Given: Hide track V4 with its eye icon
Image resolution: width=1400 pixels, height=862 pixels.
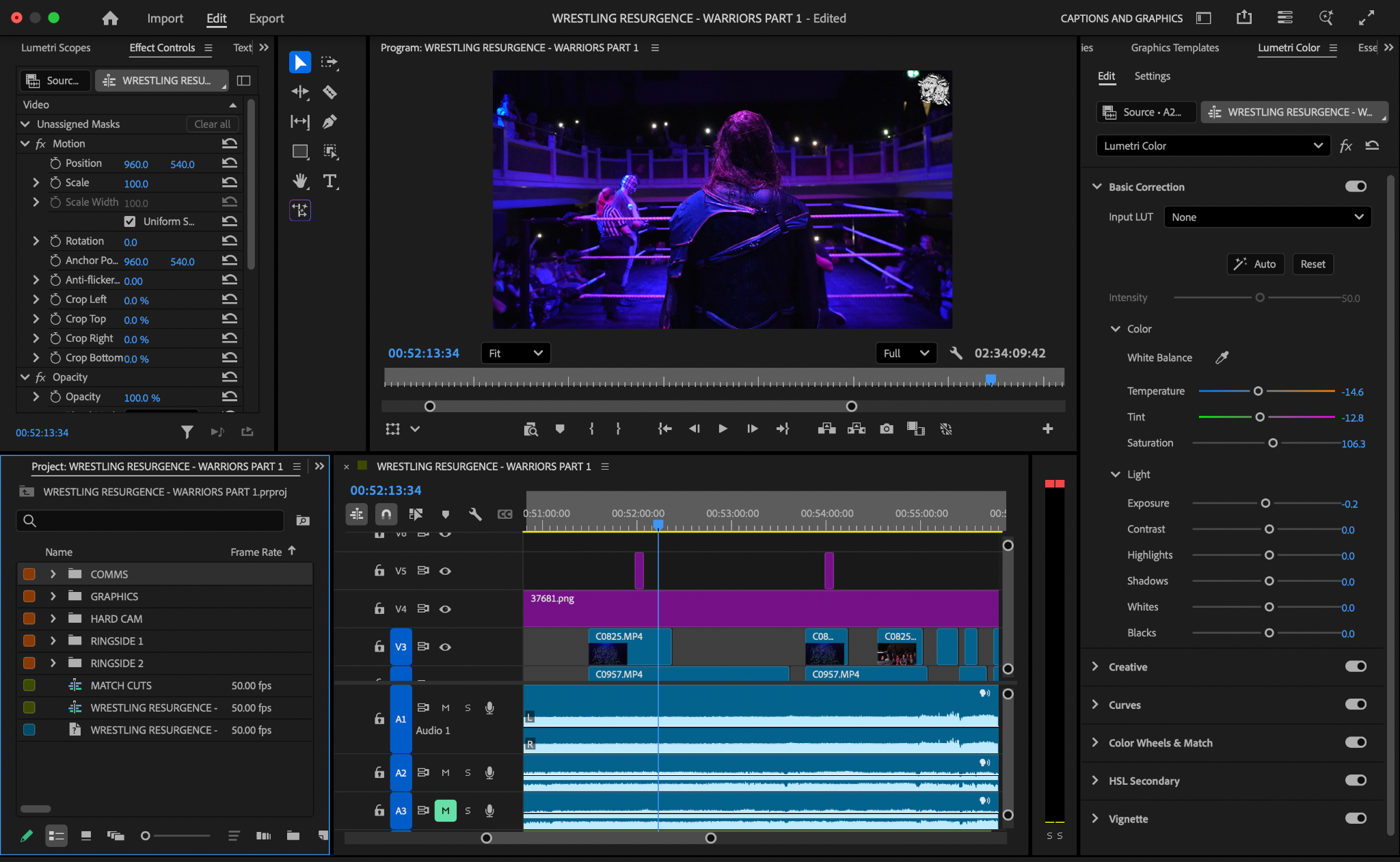Looking at the screenshot, I should [445, 609].
